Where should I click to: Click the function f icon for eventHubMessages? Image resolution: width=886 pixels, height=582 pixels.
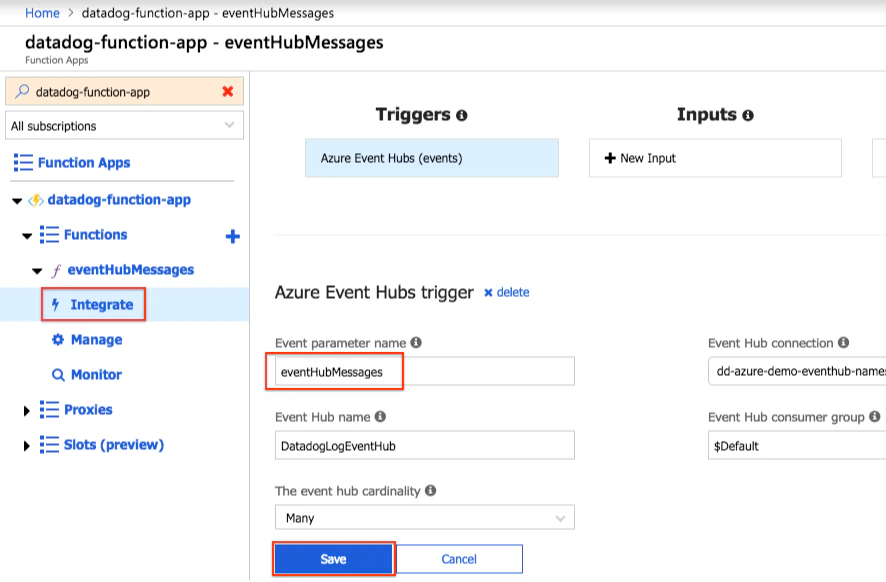(56, 271)
